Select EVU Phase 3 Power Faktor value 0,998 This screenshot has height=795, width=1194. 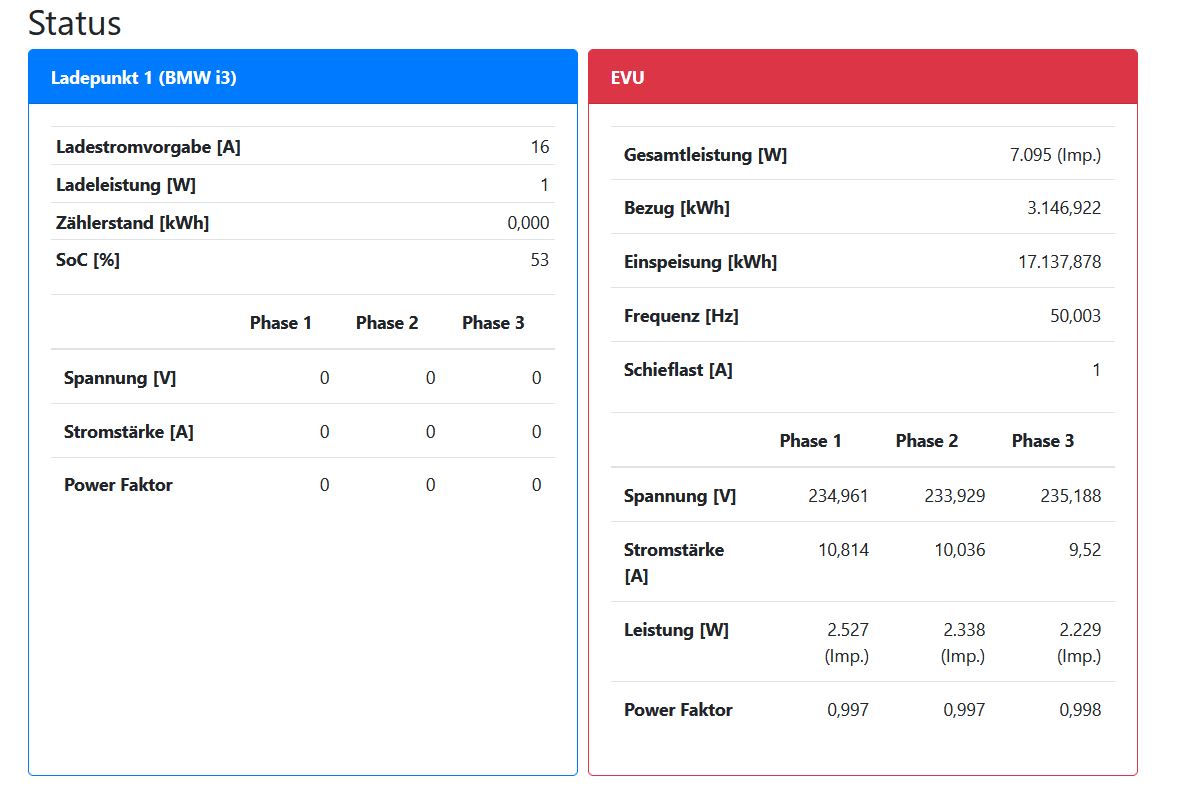(x=1080, y=710)
